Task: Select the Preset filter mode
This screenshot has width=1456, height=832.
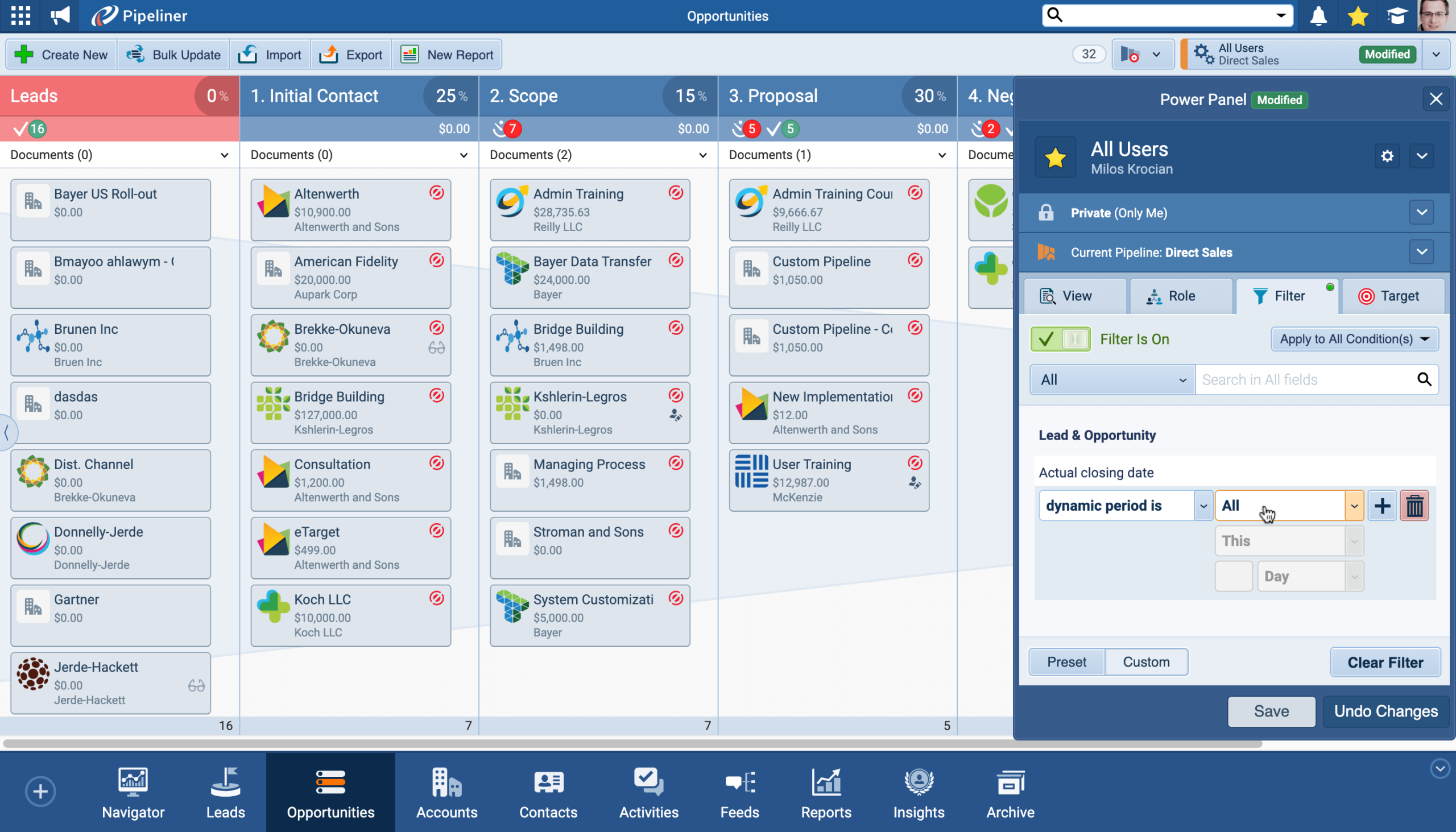Action: 1066,662
